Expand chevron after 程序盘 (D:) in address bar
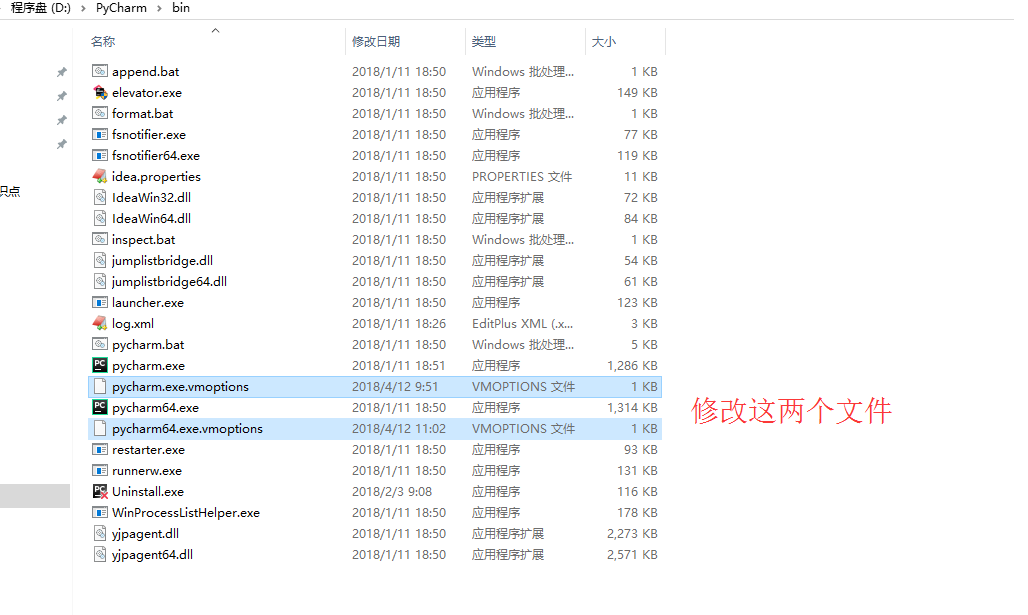 [x=83, y=9]
